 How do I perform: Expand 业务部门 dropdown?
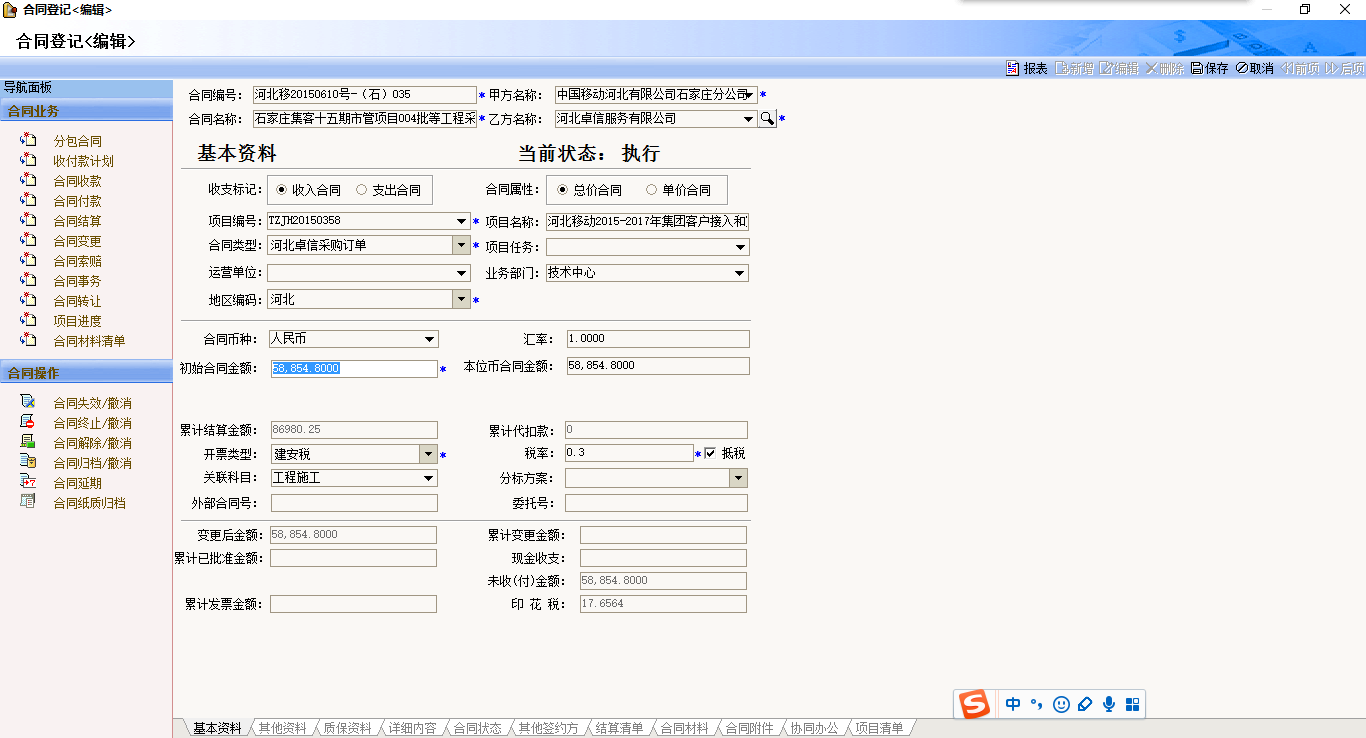(x=740, y=273)
